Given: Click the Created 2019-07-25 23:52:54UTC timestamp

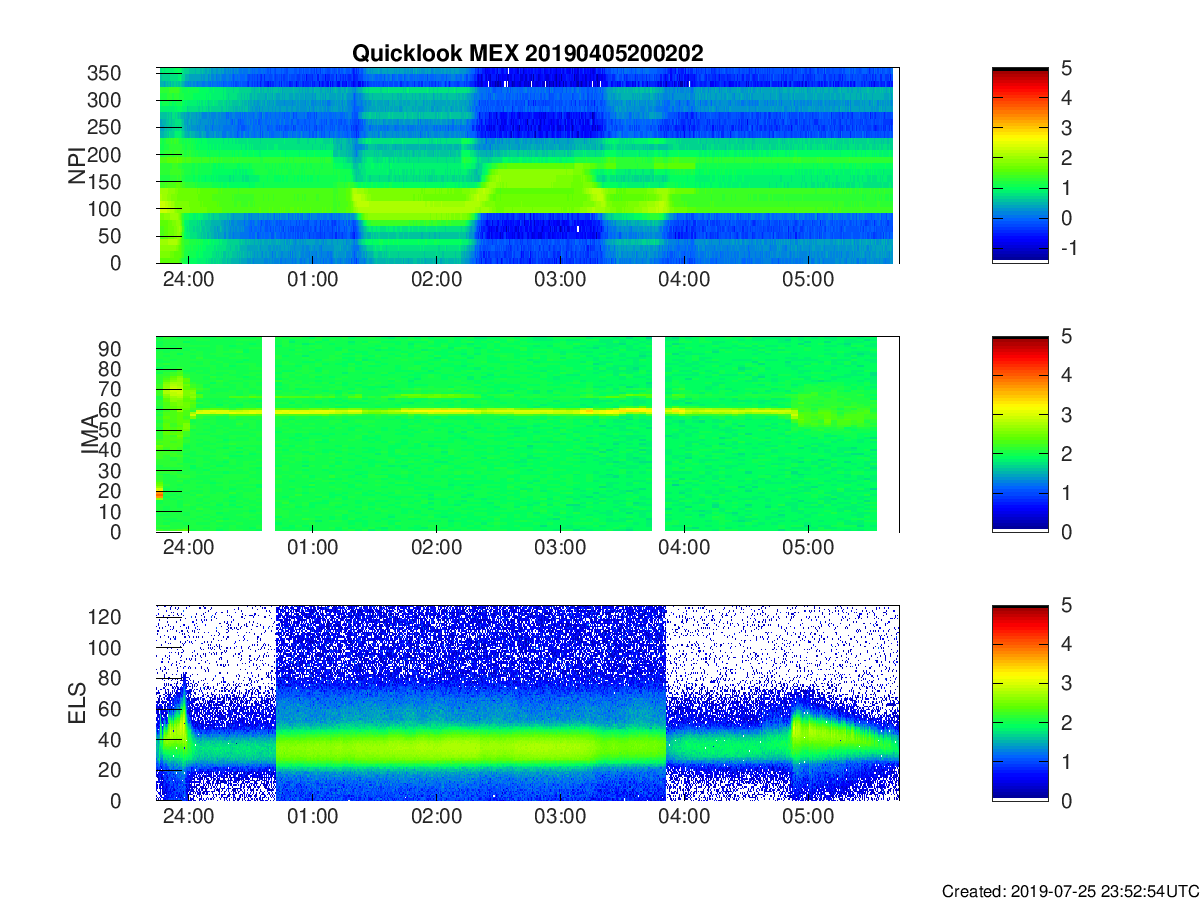Looking at the screenshot, I should coord(1070,890).
